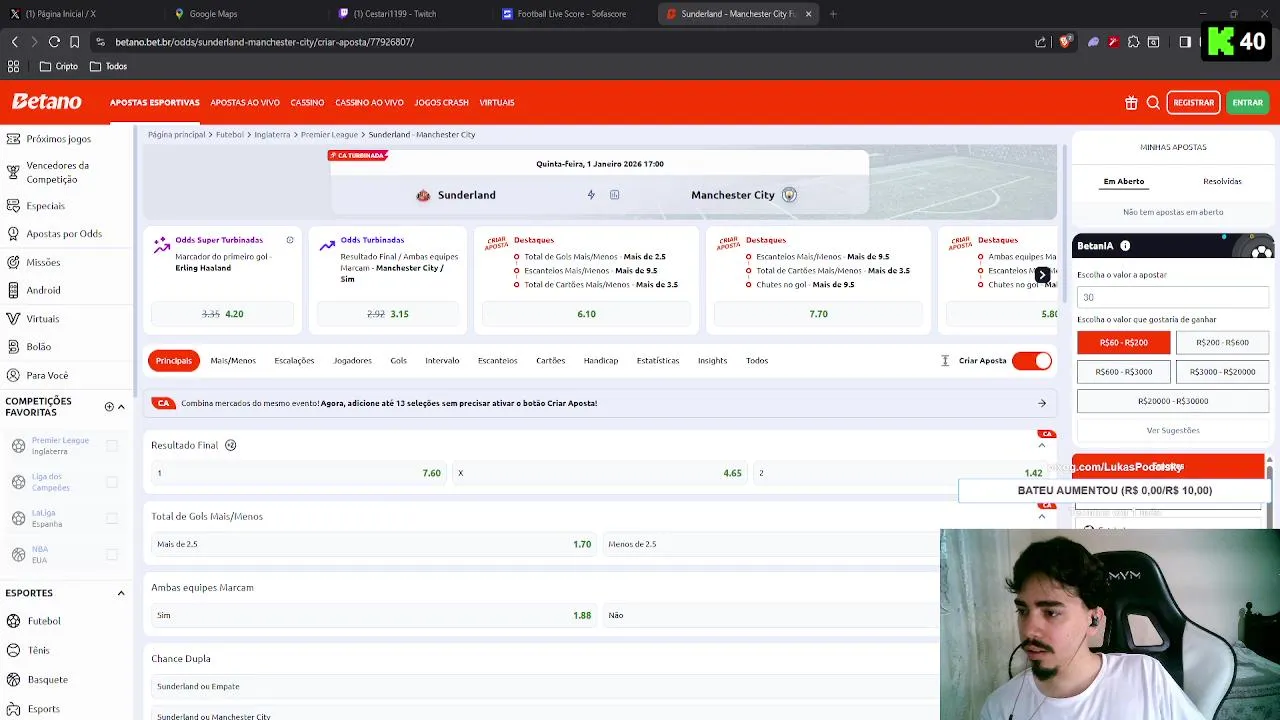1280x720 pixels.
Task: Add a favorite competition with plus icon
Action: click(x=109, y=407)
